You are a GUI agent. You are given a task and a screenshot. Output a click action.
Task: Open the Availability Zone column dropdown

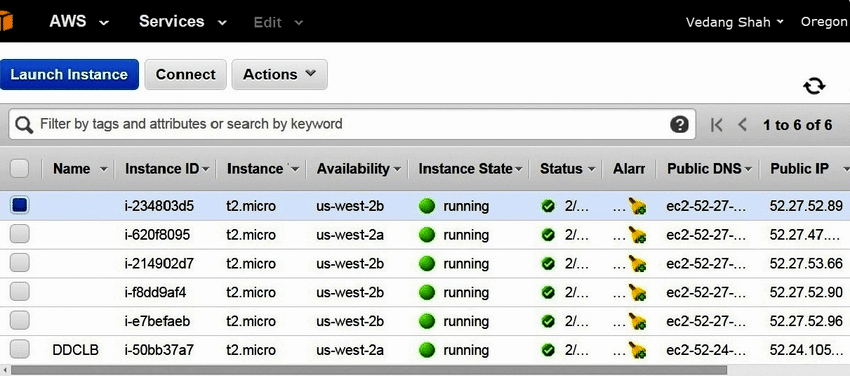[397, 169]
